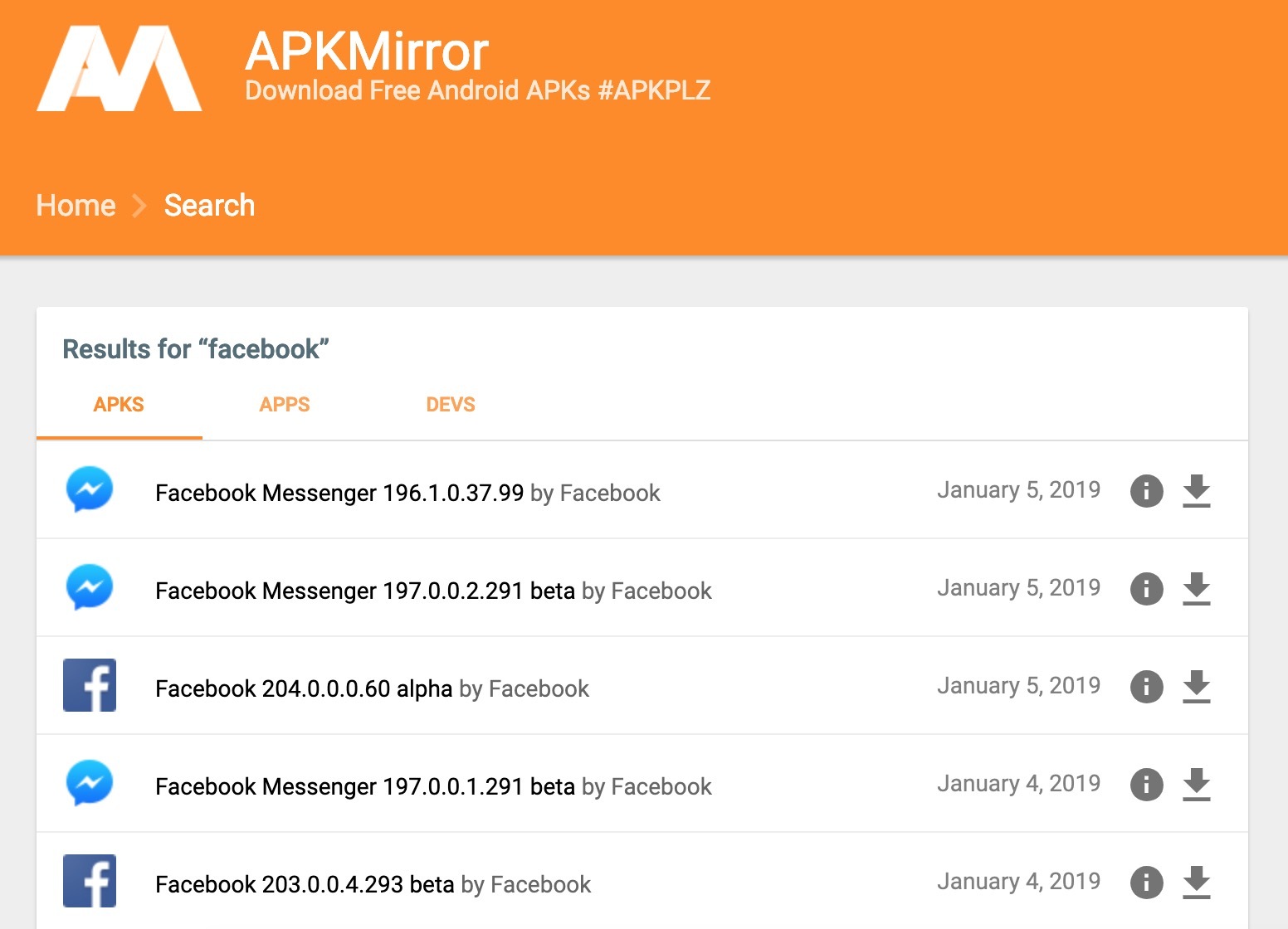Show info for Facebook Messenger 197.0.0.2.291 beta
The image size is (1288, 929).
[x=1146, y=589]
